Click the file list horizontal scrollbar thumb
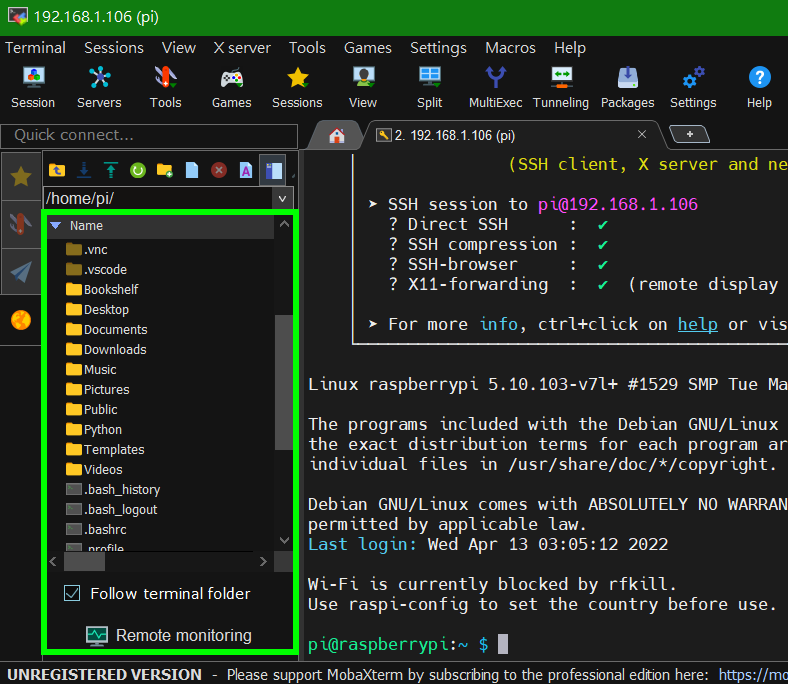This screenshot has width=788, height=684. [84, 561]
